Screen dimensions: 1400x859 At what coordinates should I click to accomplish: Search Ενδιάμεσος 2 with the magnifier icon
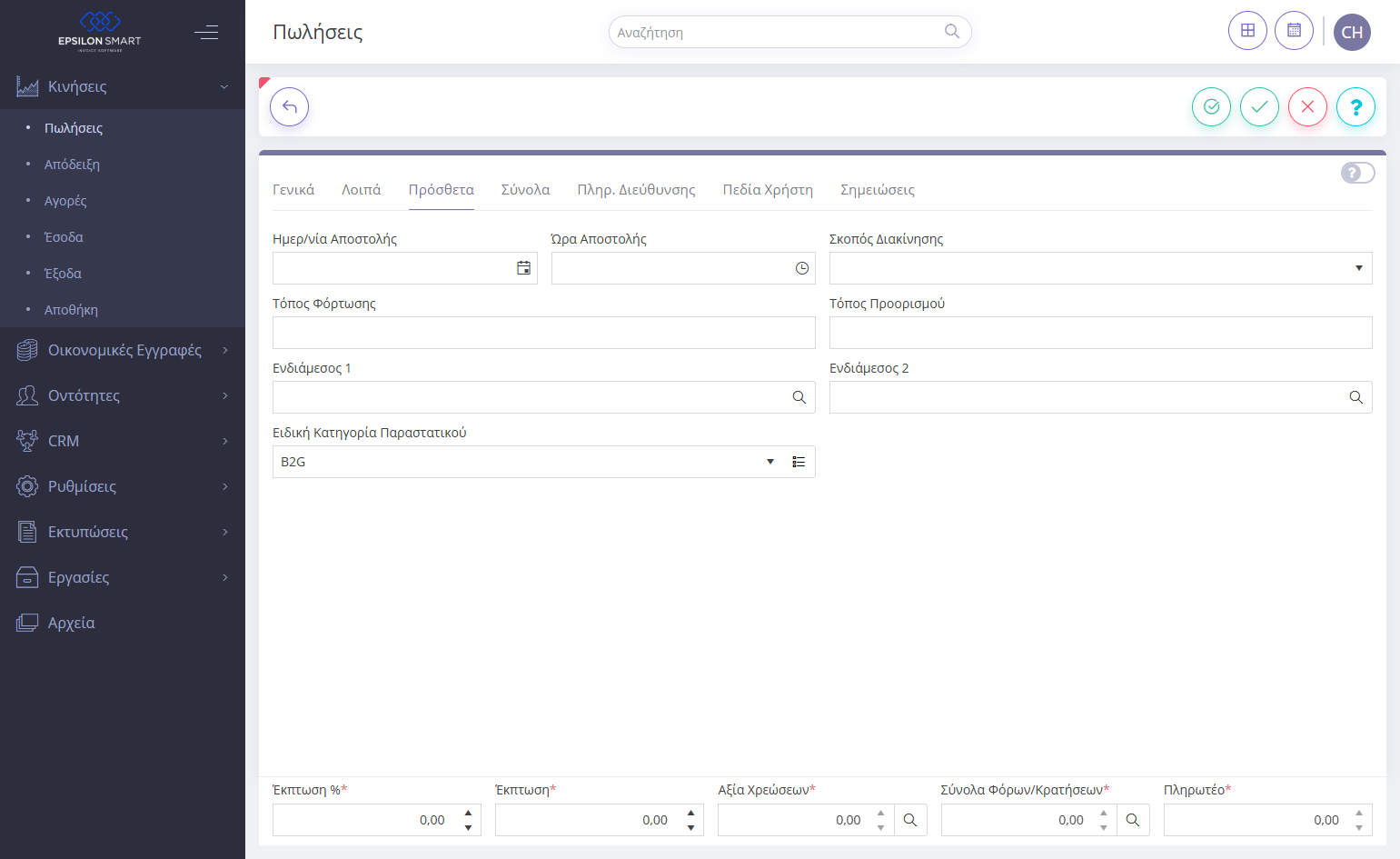click(1356, 397)
